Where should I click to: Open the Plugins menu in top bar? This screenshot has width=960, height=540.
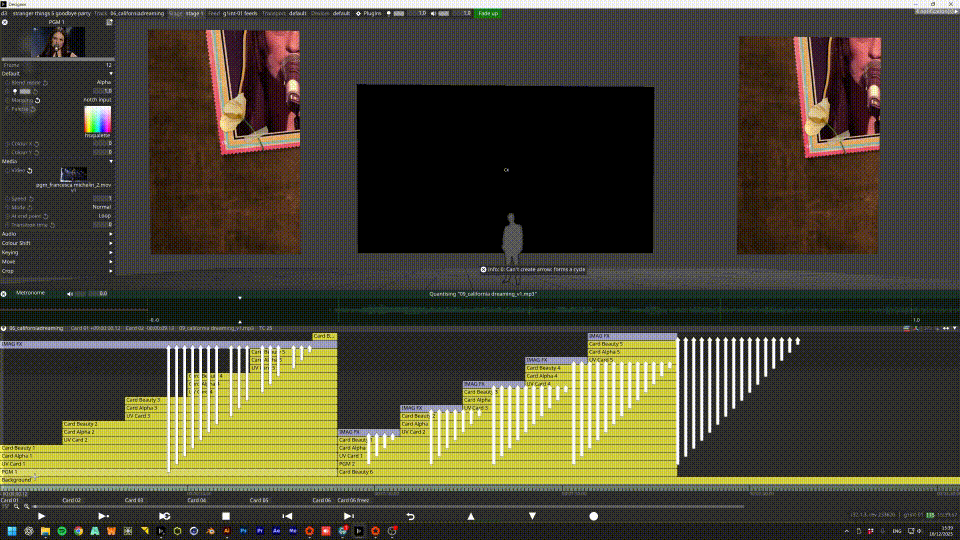[x=369, y=13]
